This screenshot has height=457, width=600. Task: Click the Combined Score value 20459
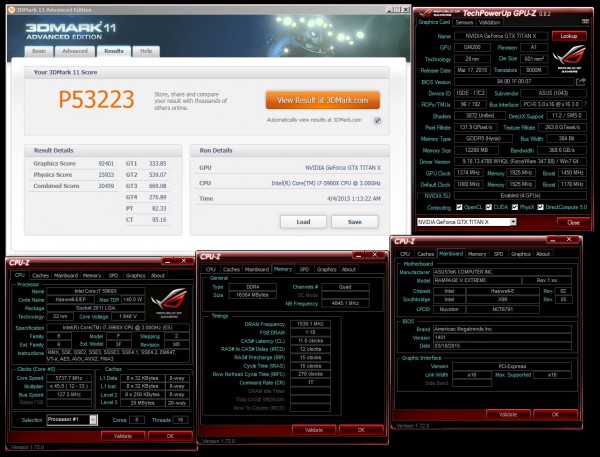click(106, 186)
